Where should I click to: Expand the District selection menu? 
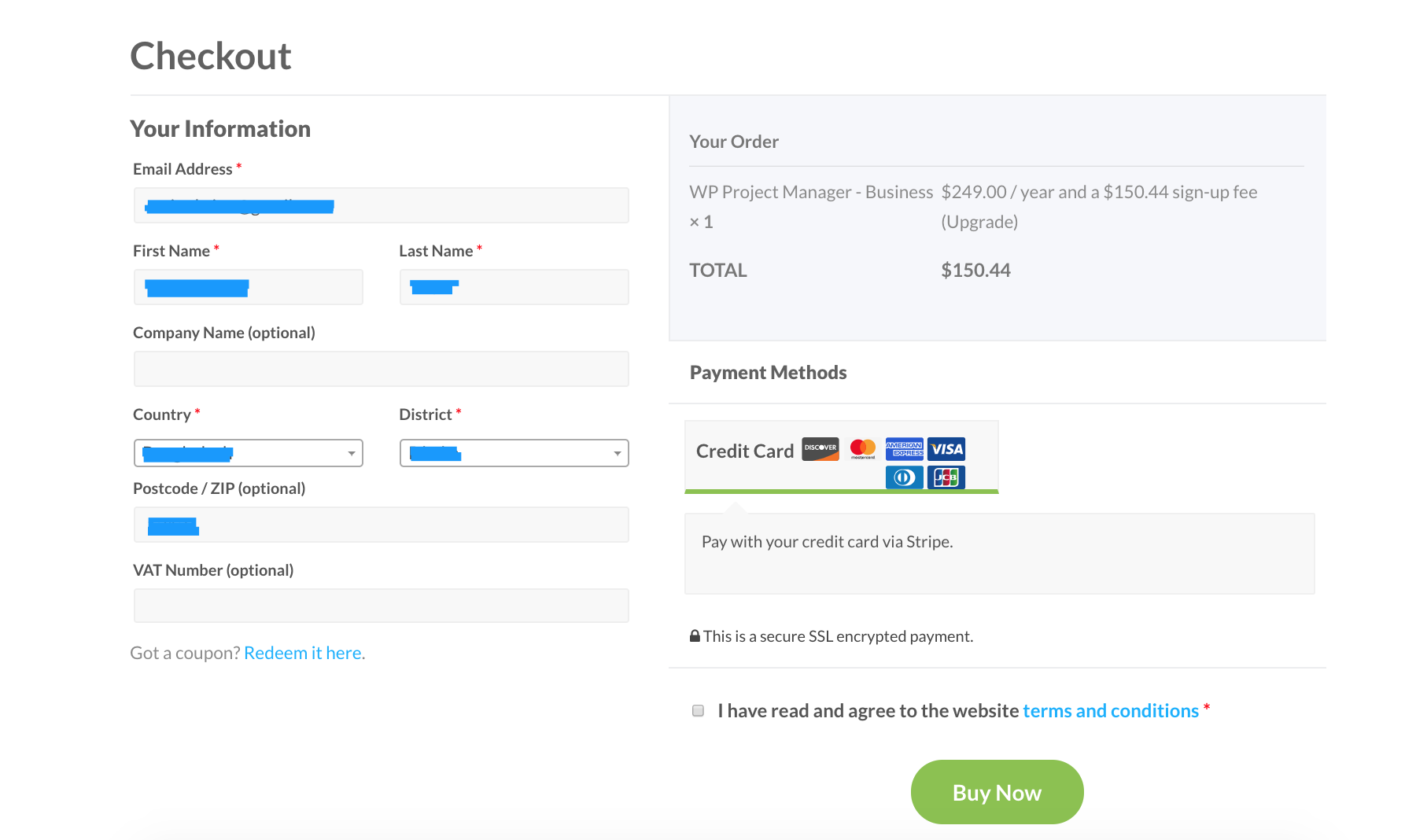[616, 453]
